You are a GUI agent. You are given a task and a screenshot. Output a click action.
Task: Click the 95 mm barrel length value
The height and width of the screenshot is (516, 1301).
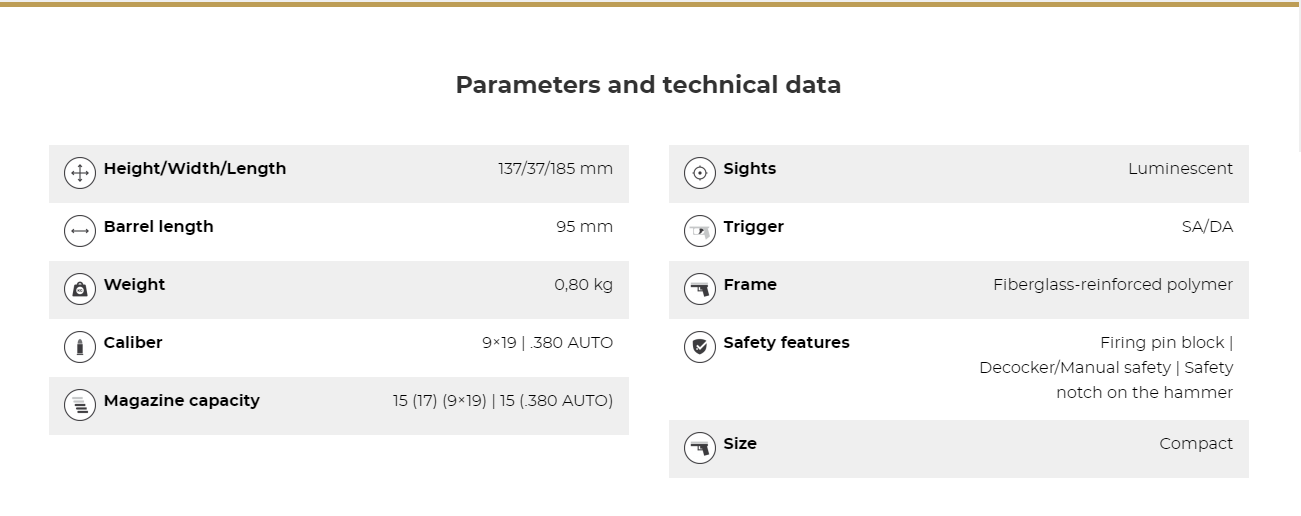tap(584, 227)
